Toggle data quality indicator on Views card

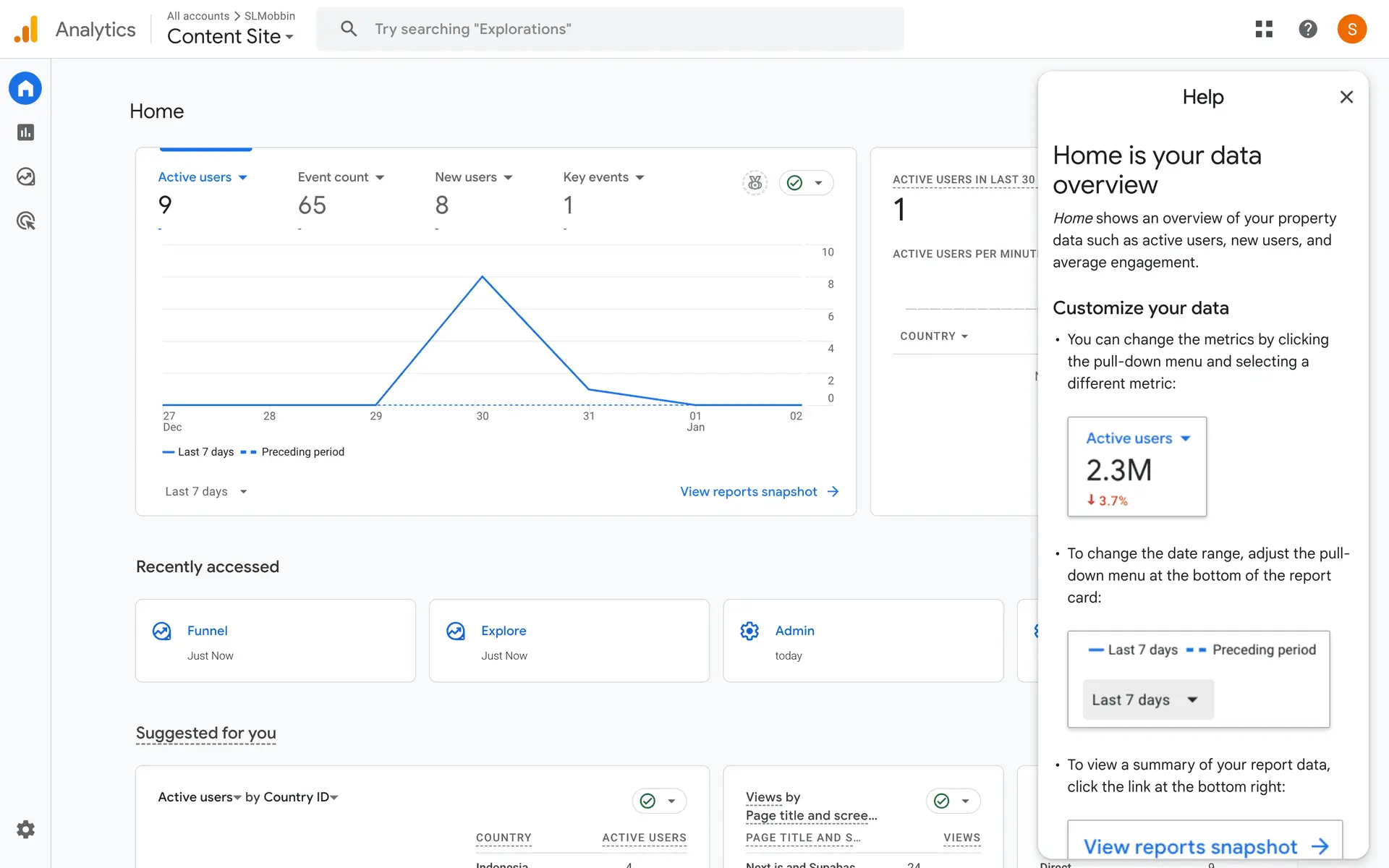(x=952, y=801)
